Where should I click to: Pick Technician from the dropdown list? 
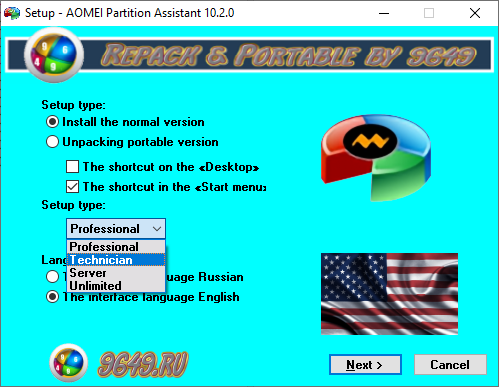[x=116, y=260]
